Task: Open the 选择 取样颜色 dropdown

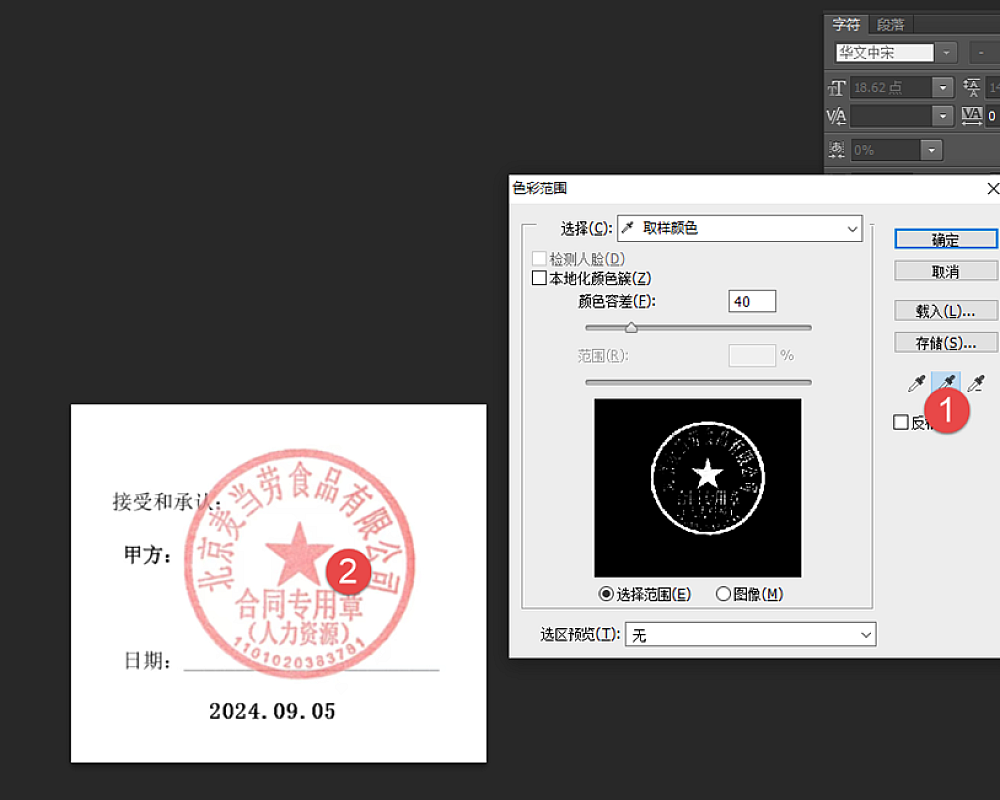Action: pyautogui.click(x=739, y=228)
